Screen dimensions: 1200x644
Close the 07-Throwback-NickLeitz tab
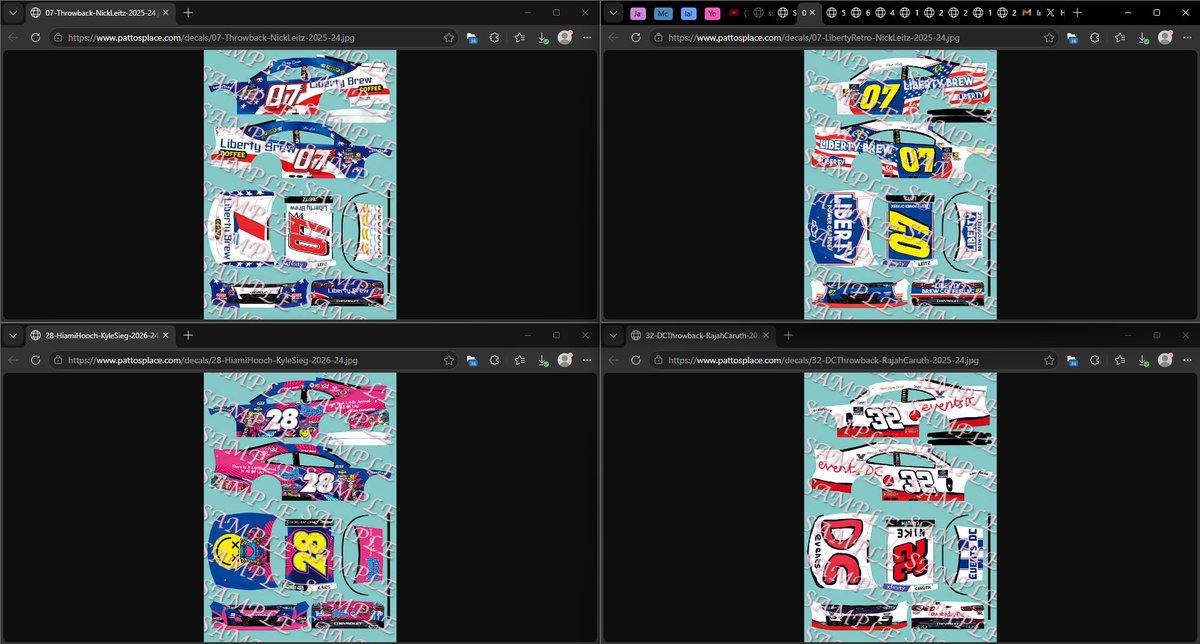(164, 13)
